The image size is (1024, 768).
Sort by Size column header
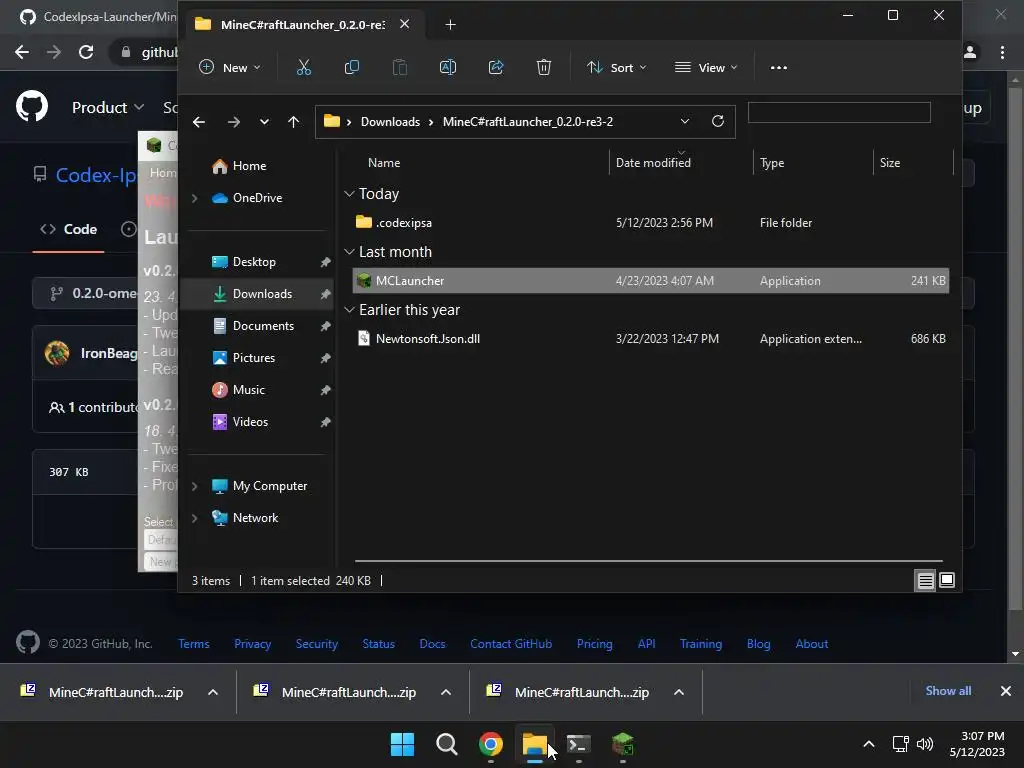[889, 163]
